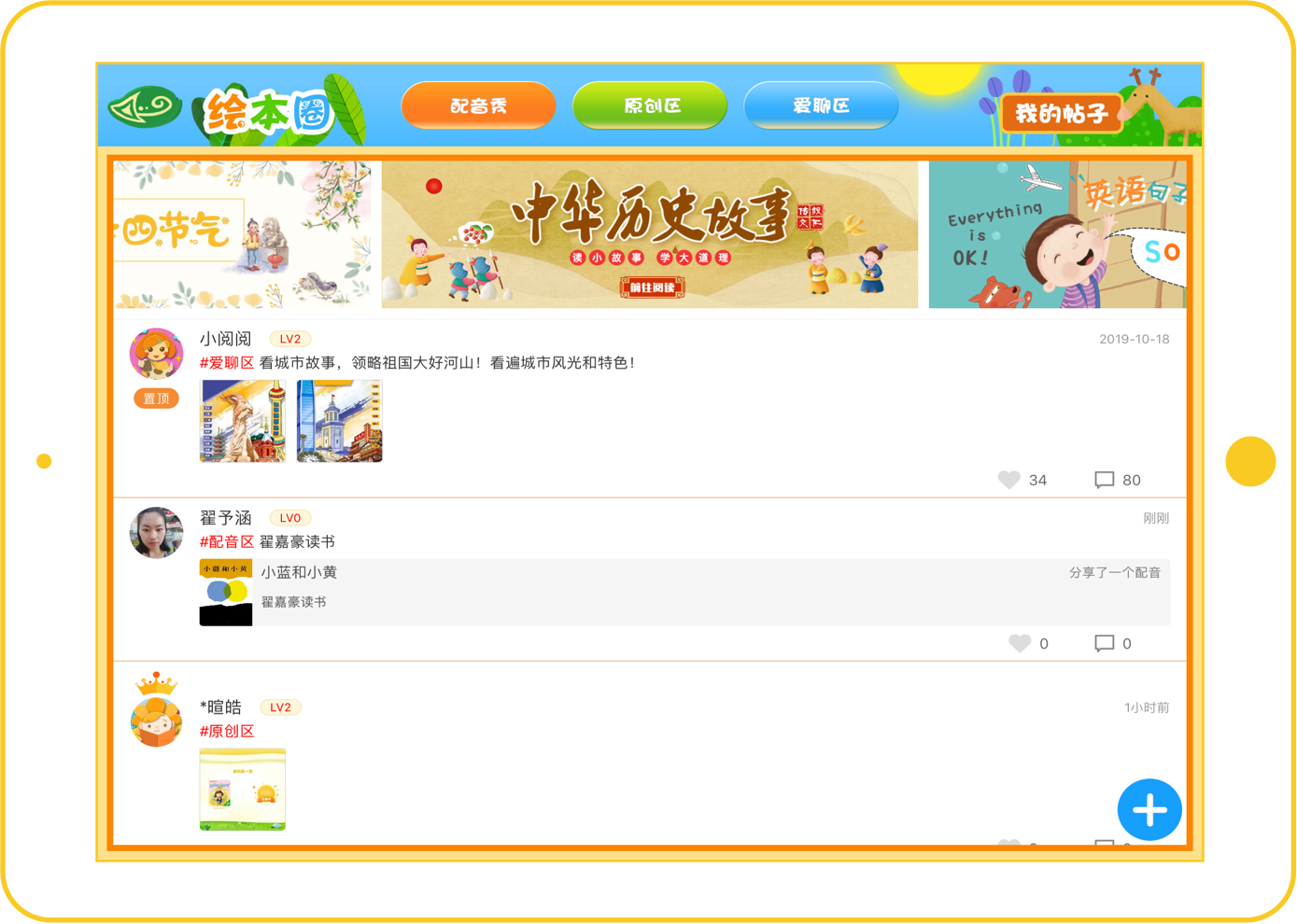This screenshot has width=1297, height=924.
Task: Open 我的帖子 button
Action: coord(1062,114)
